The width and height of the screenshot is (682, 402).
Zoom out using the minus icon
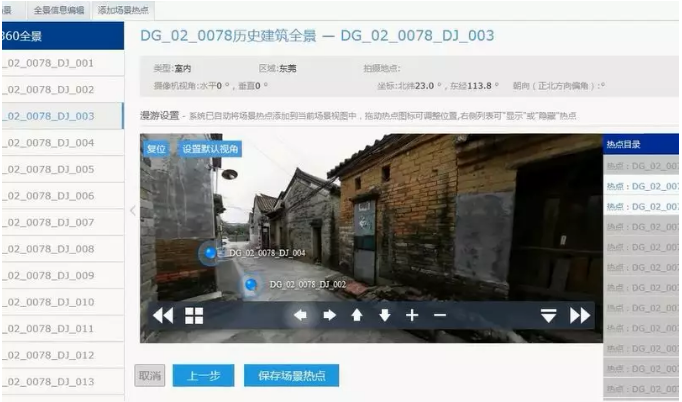[439, 316]
